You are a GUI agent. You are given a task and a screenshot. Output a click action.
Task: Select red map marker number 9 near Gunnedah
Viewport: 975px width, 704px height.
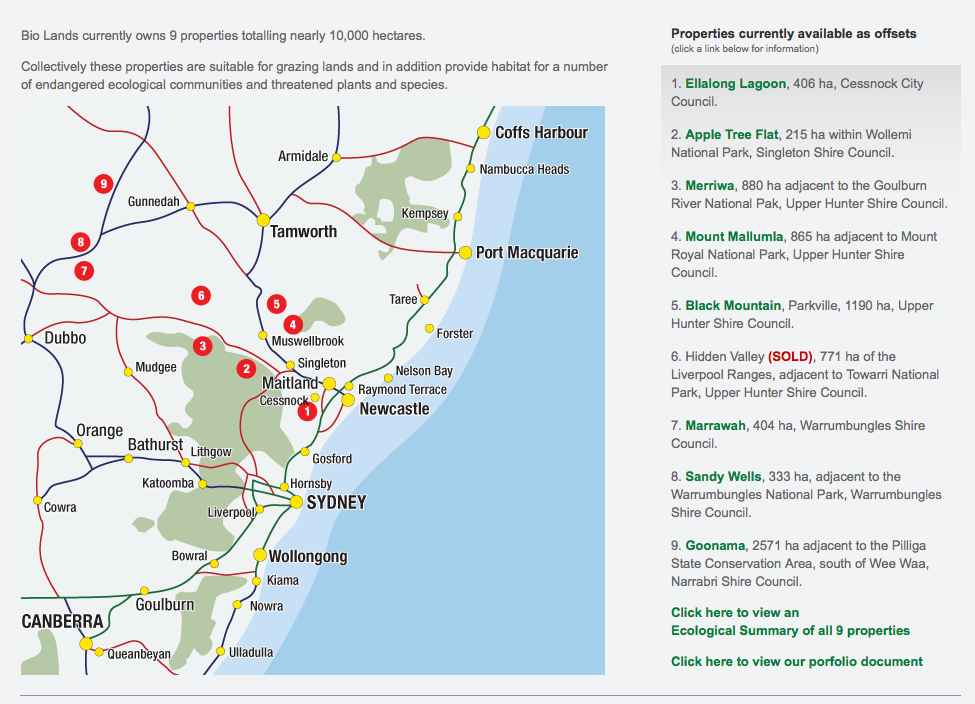point(102,183)
